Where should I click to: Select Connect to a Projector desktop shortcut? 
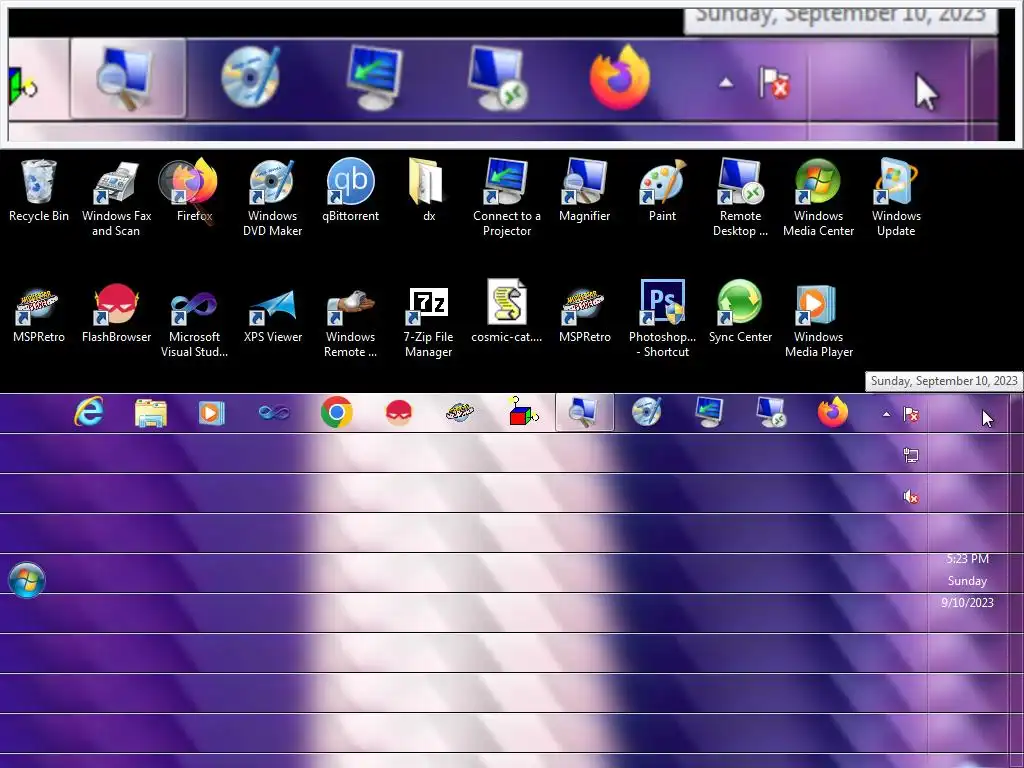coord(507,197)
